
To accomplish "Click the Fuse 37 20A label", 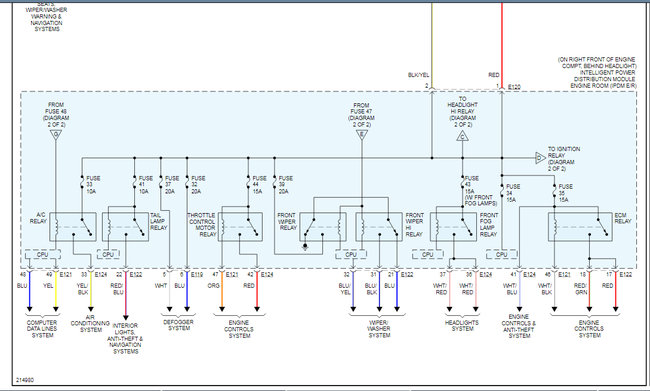I will click(171, 185).
